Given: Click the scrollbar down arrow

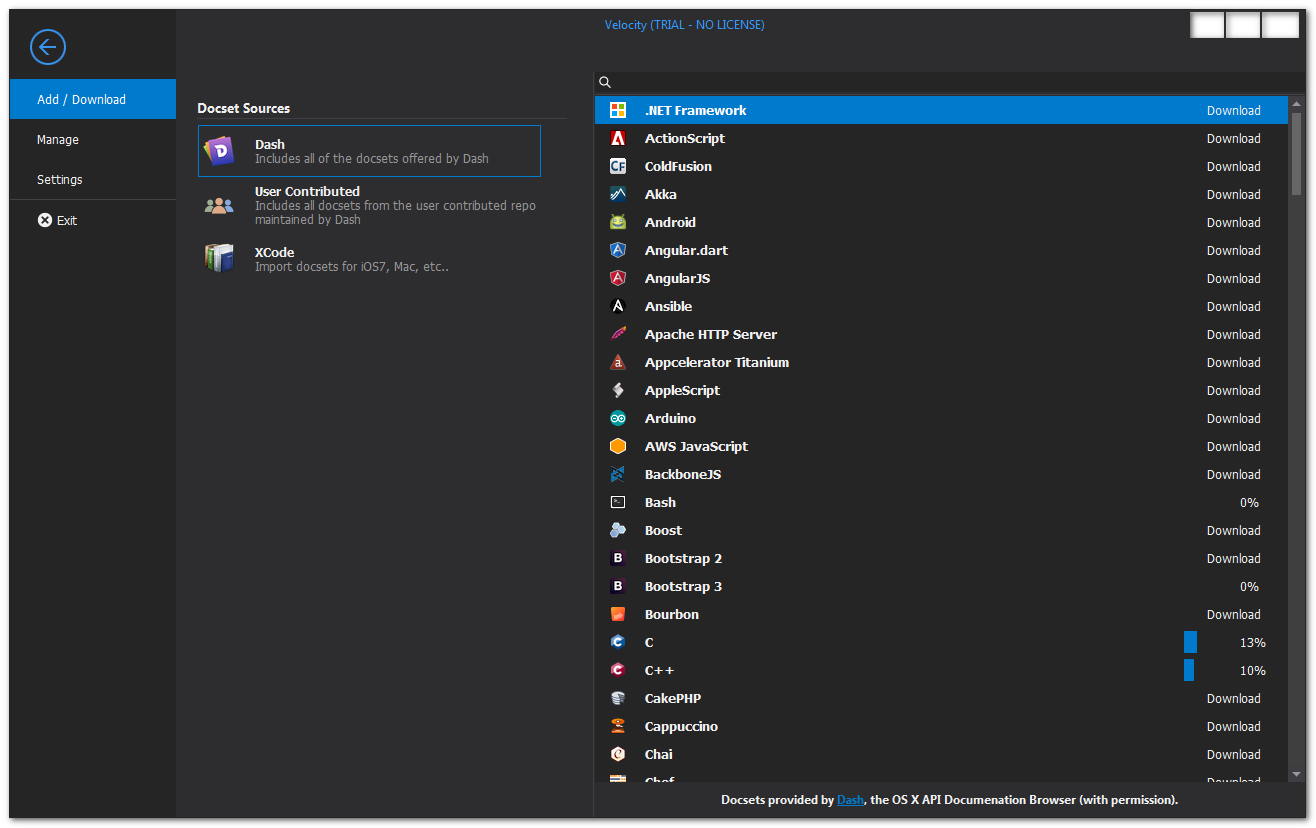Looking at the screenshot, I should (1297, 774).
